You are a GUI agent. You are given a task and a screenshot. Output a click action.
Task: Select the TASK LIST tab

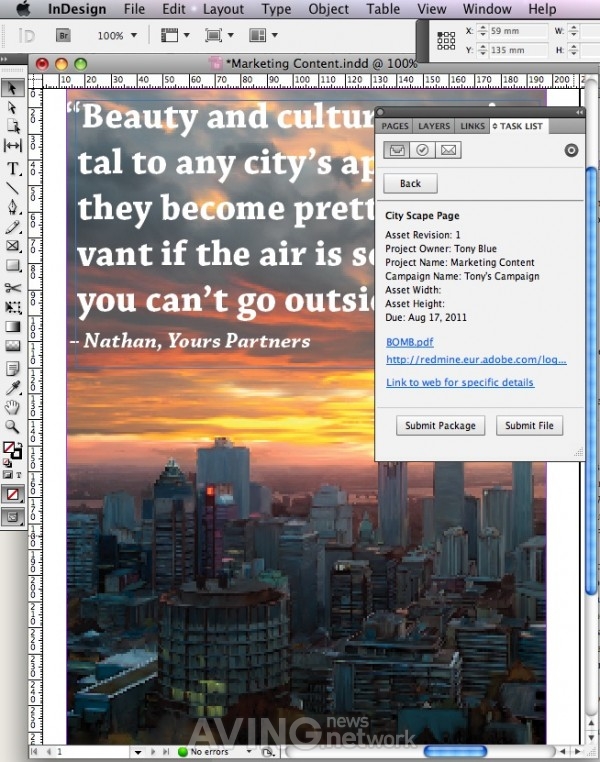pyautogui.click(x=518, y=126)
